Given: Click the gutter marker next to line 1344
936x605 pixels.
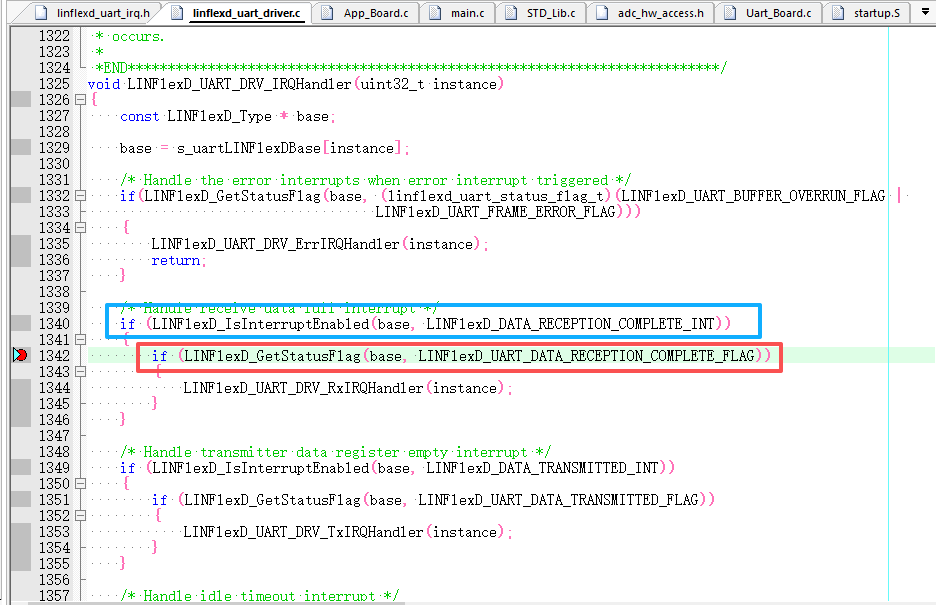Looking at the screenshot, I should coord(20,386).
